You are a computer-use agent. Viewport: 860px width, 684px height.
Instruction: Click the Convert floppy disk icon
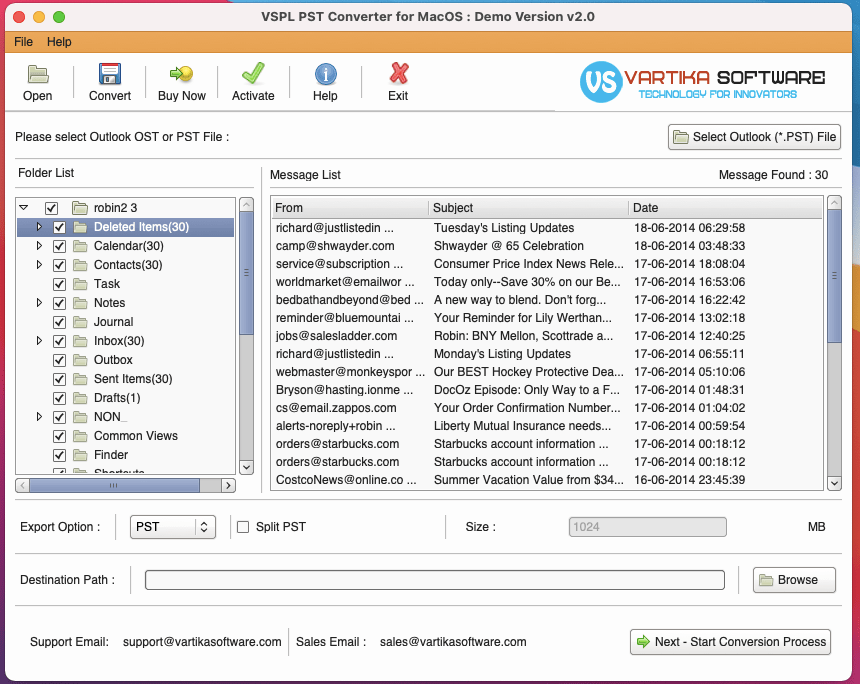110,74
